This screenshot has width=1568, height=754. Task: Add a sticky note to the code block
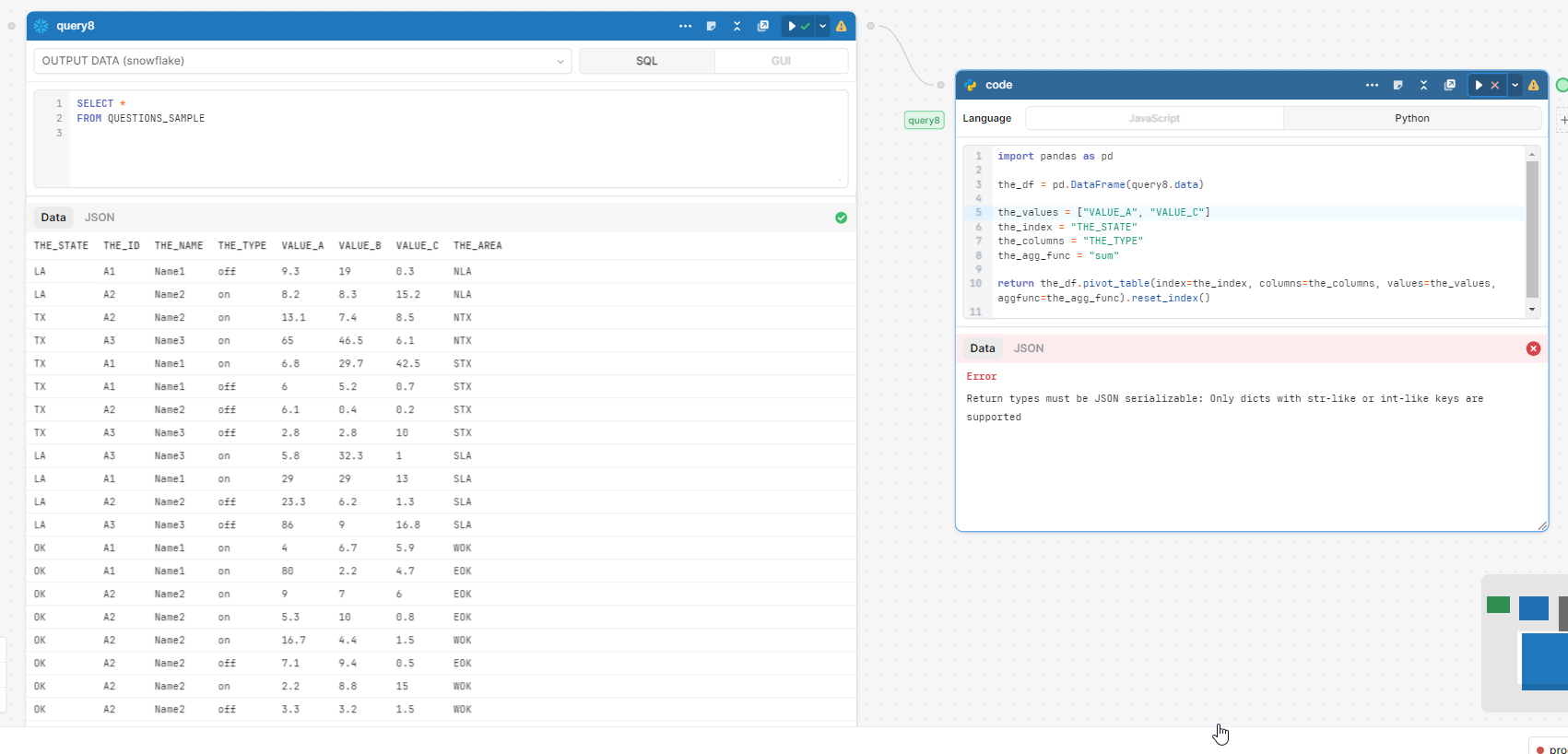click(x=1397, y=85)
